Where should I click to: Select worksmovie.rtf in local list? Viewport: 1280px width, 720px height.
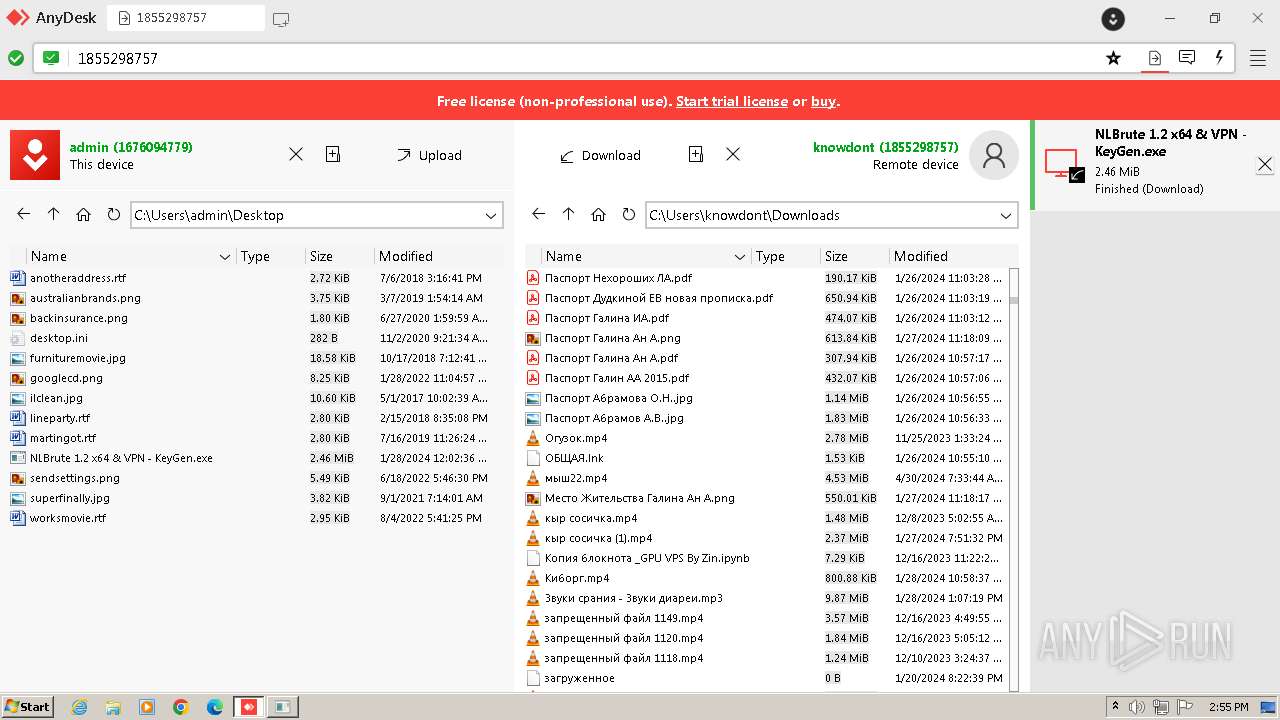(68, 518)
